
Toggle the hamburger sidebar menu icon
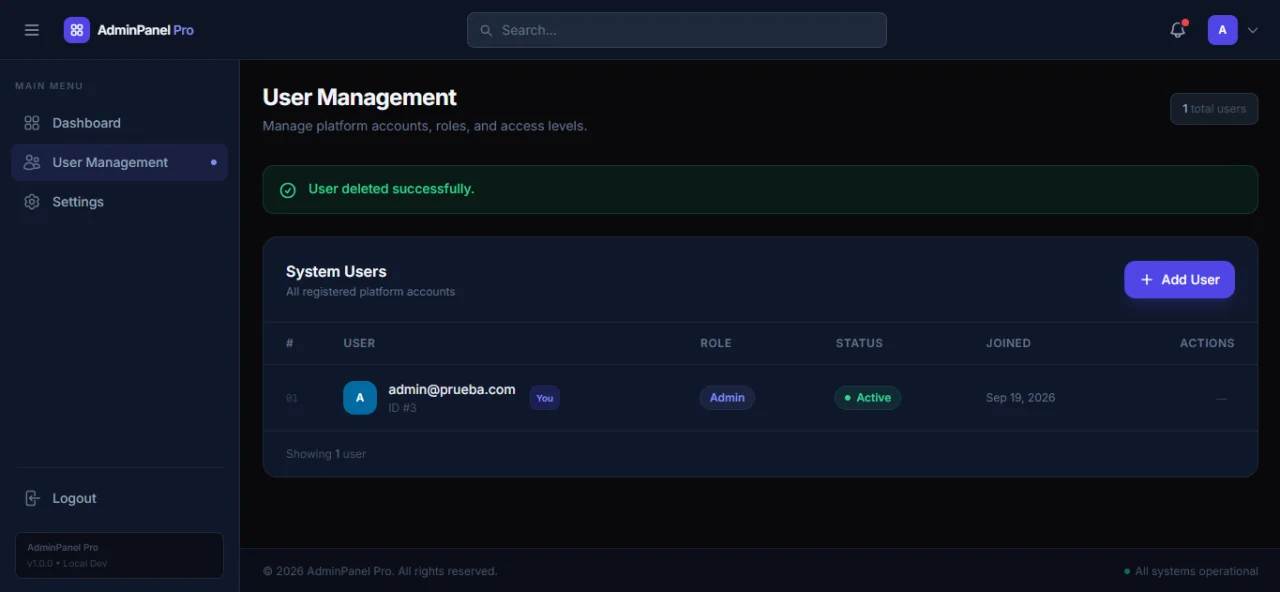coord(32,30)
